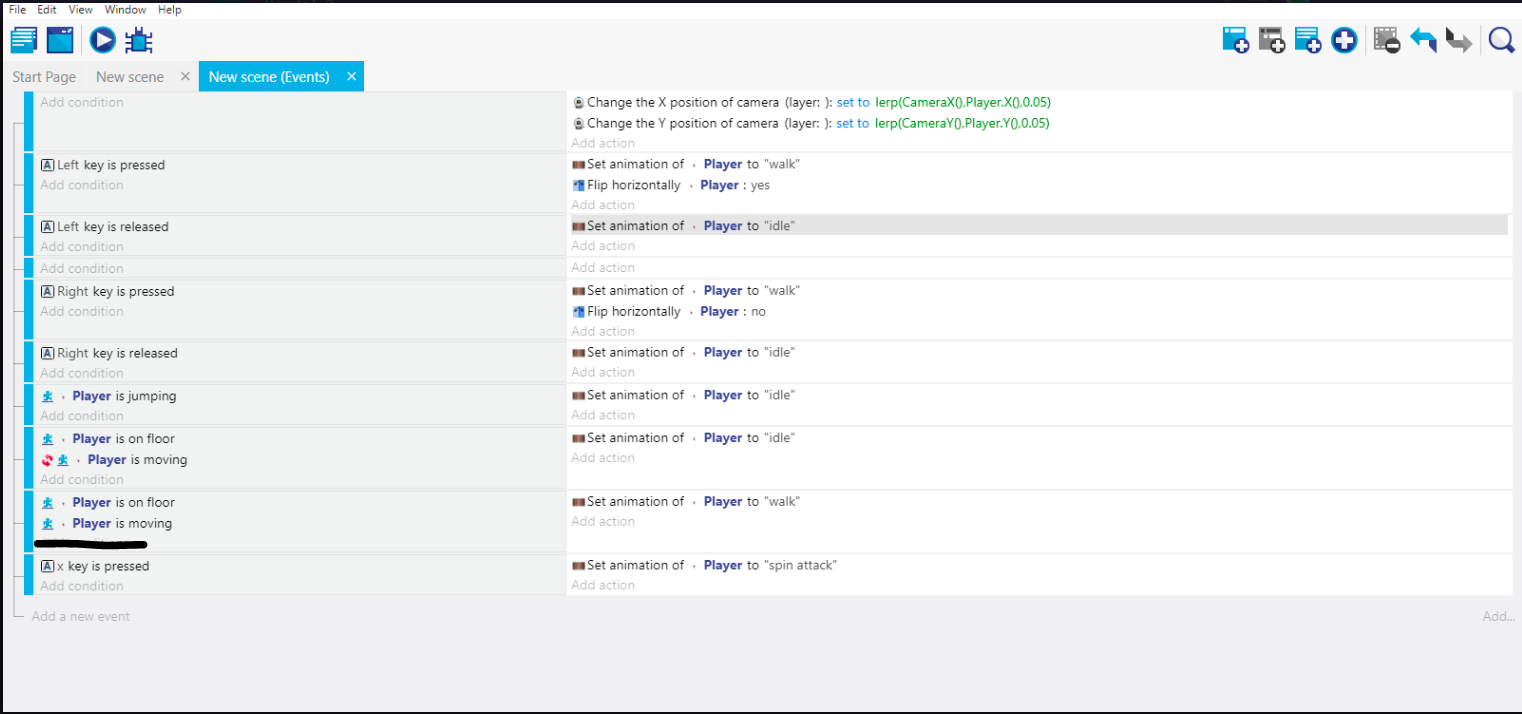Toggle the Flip horizontally no value for Player

(x=760, y=311)
